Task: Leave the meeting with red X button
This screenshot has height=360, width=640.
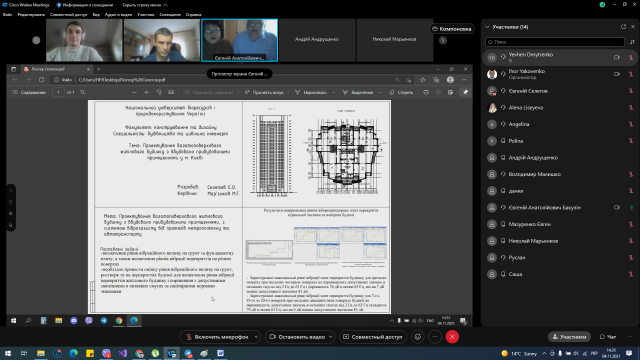Action: point(452,337)
